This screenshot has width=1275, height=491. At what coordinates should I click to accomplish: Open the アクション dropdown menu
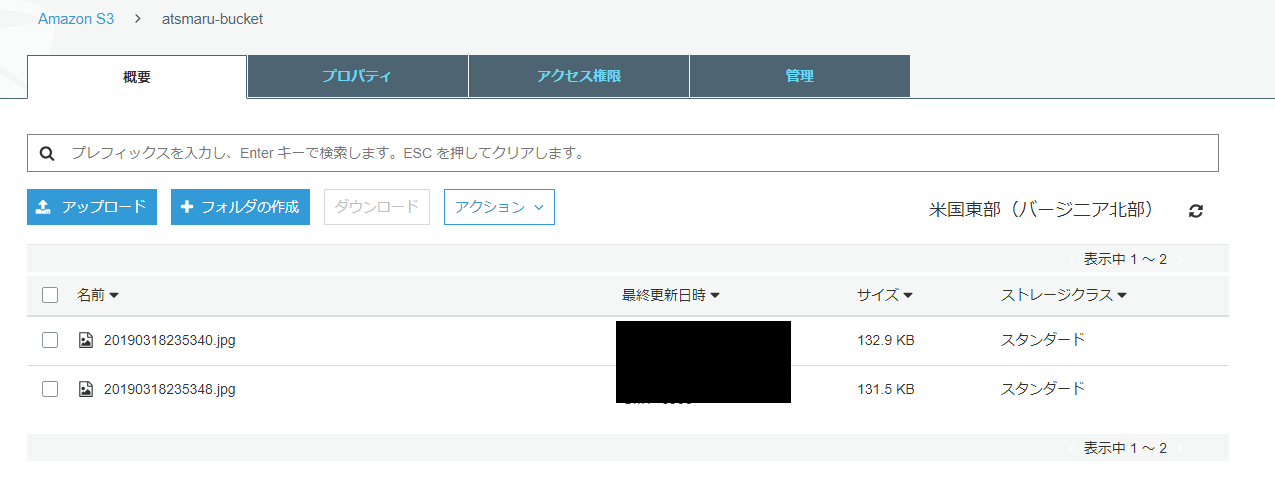coord(499,207)
